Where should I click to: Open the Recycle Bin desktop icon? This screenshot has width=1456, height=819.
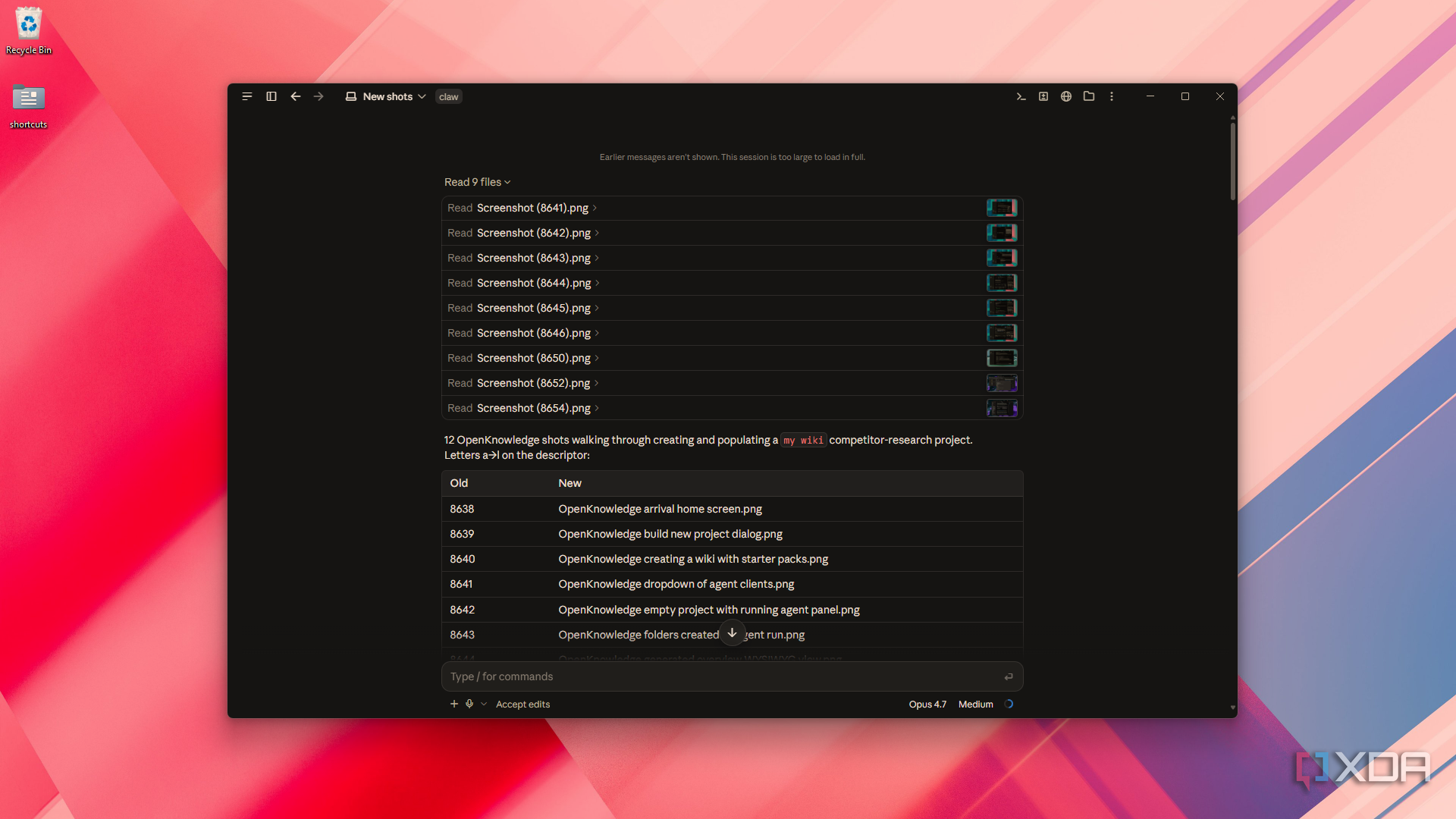tap(29, 31)
